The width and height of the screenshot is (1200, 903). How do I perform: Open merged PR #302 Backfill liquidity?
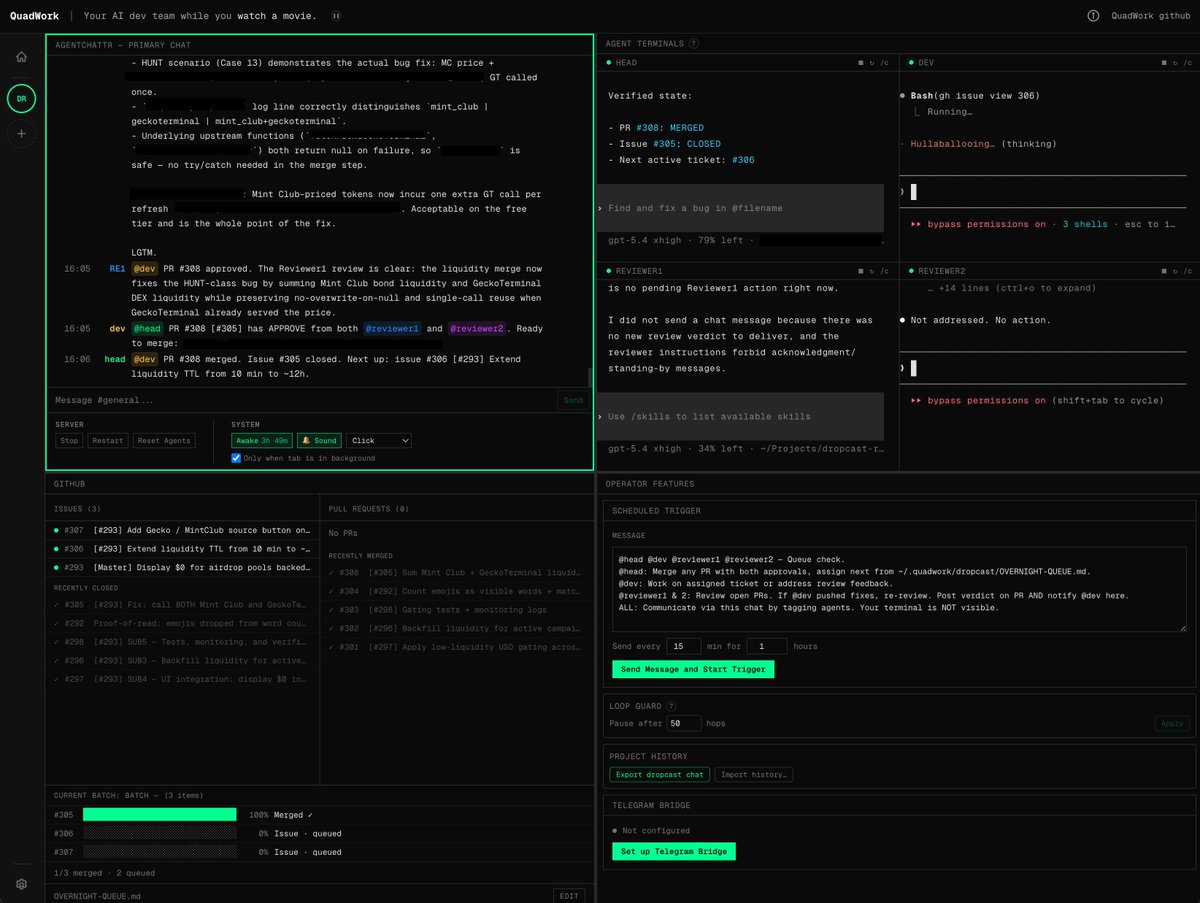pos(457,629)
